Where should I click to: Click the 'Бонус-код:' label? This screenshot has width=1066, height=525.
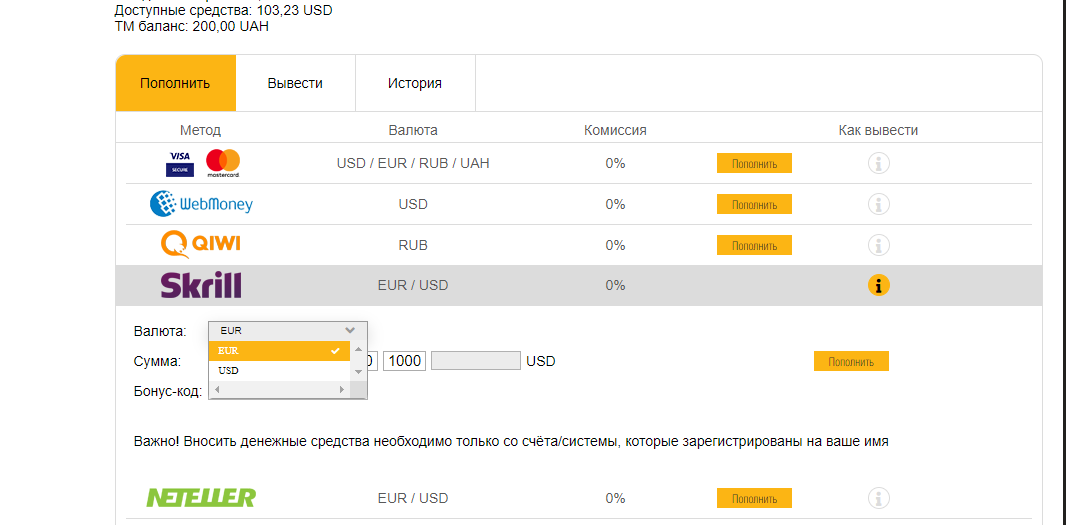point(168,392)
